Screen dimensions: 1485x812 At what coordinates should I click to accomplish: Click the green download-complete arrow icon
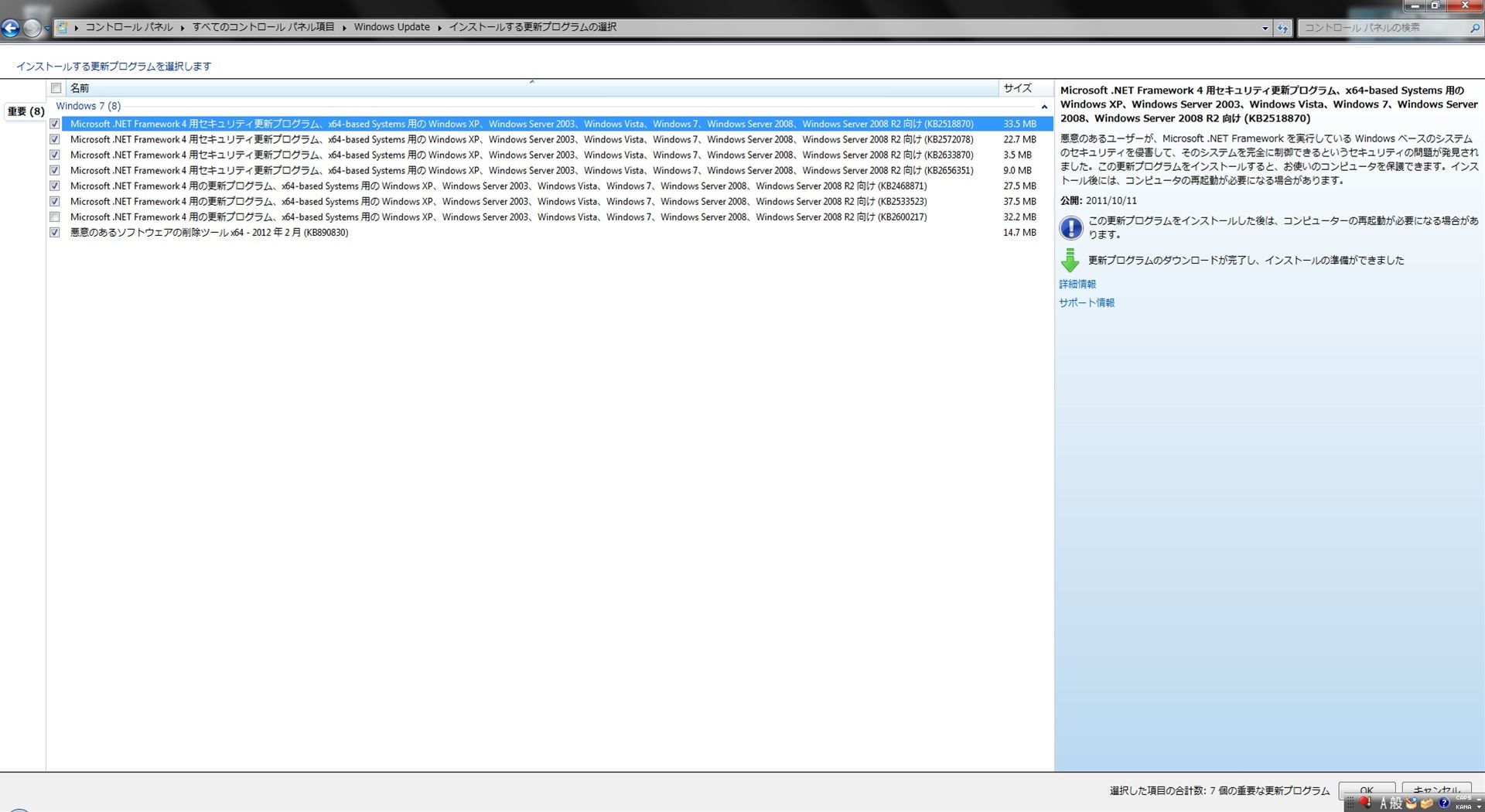(x=1070, y=260)
